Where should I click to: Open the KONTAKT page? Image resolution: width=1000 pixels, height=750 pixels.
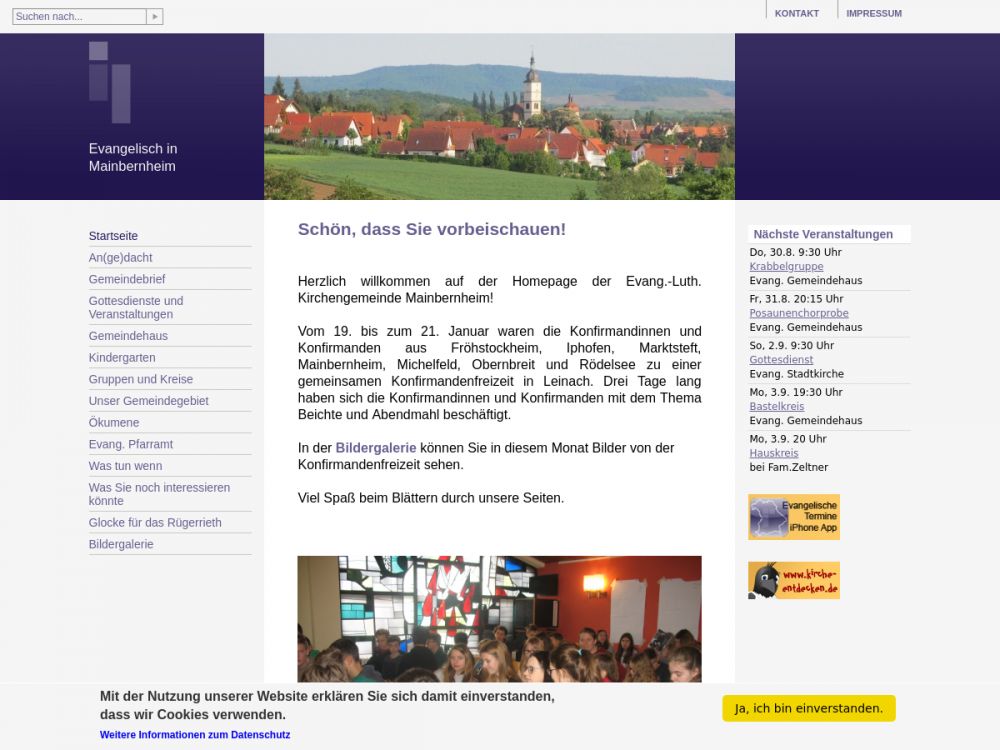tap(796, 14)
